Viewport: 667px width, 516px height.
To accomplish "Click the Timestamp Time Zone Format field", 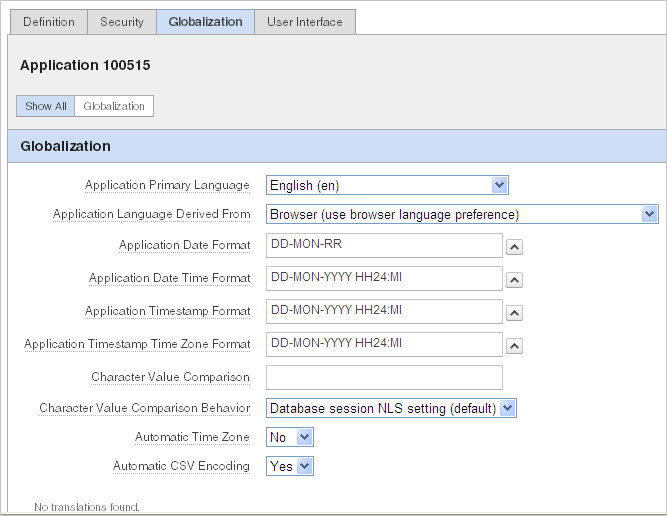I will click(384, 344).
